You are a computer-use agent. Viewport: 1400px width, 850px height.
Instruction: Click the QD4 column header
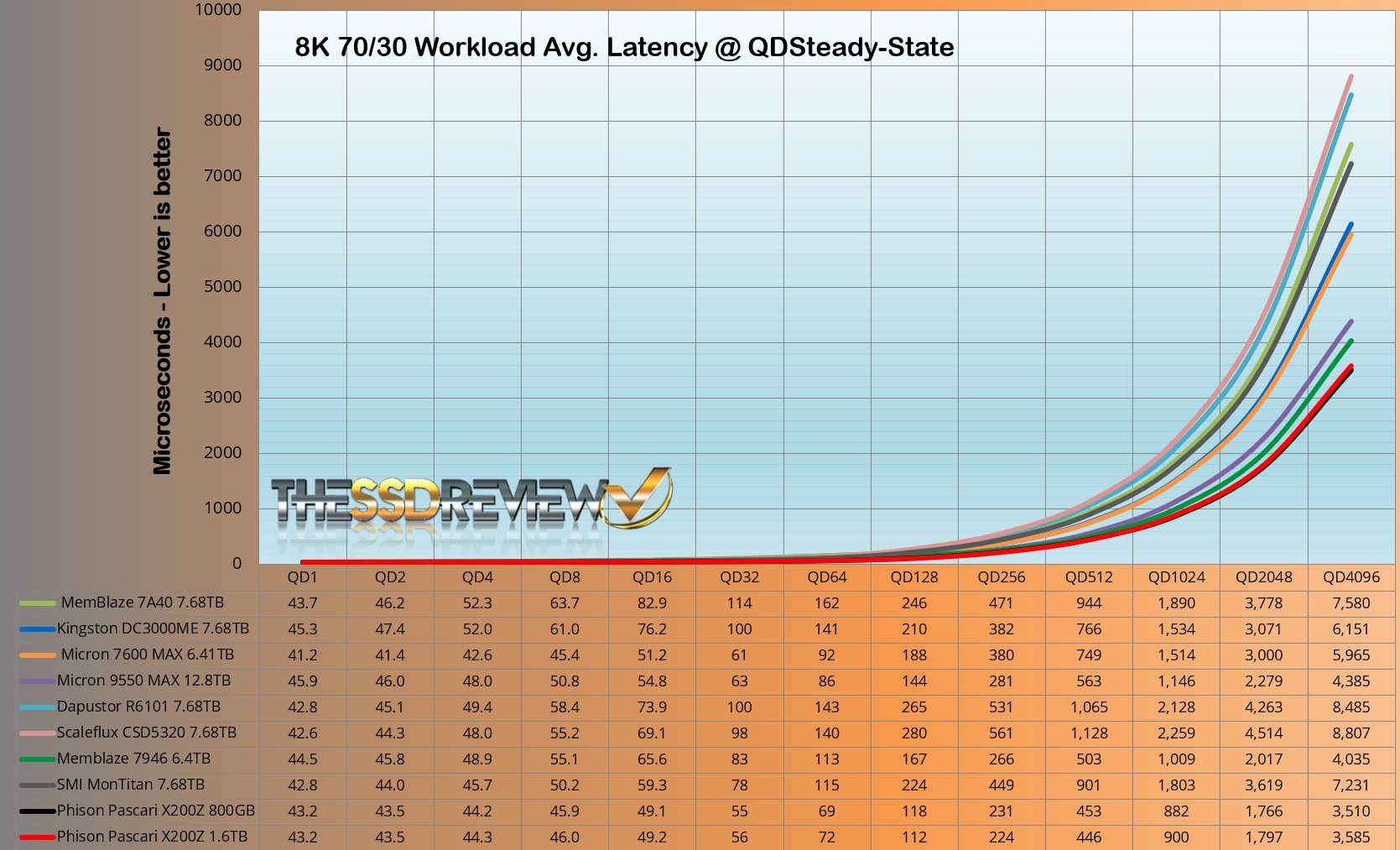coord(477,577)
